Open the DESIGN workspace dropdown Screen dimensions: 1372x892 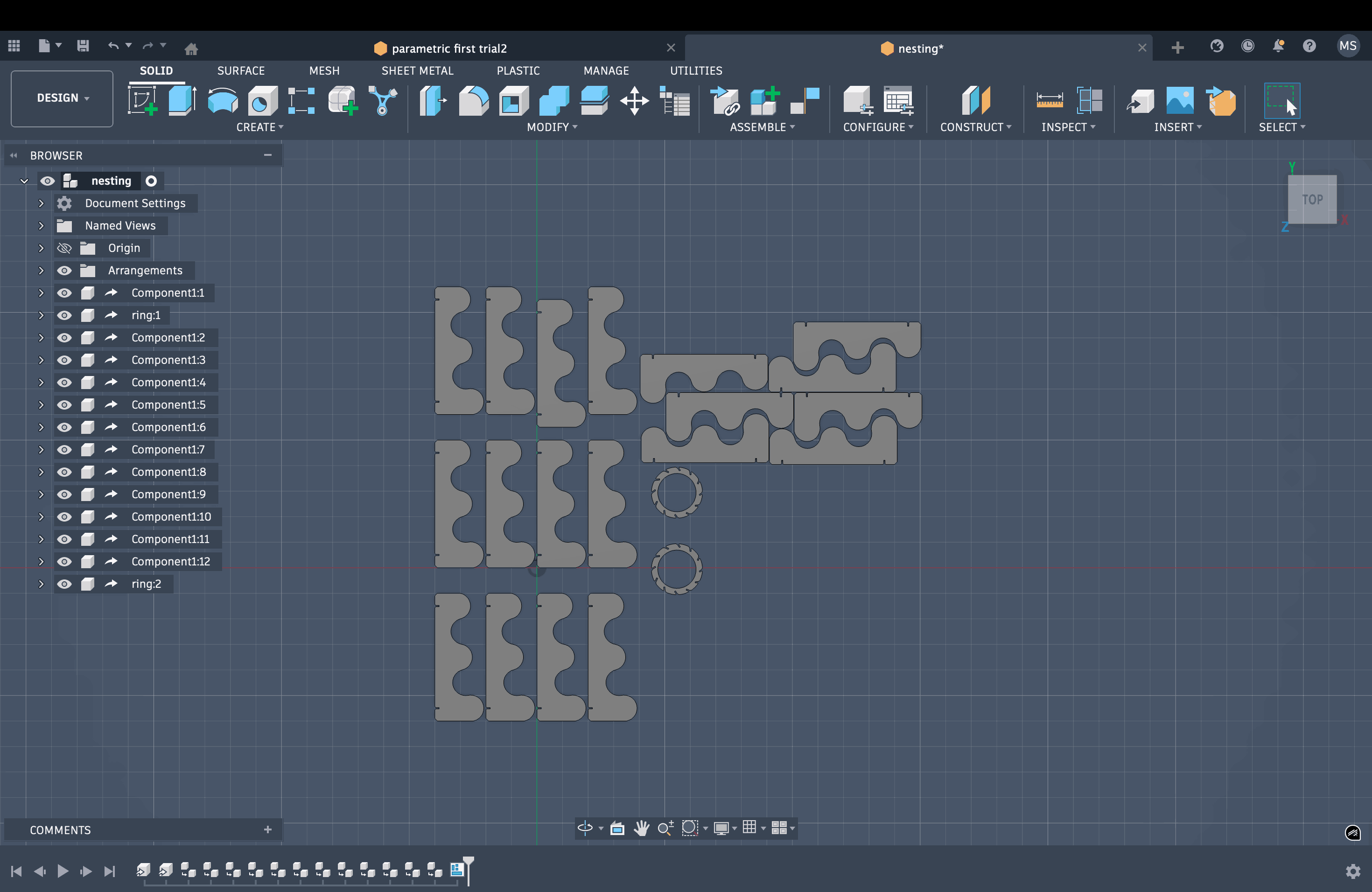point(62,98)
